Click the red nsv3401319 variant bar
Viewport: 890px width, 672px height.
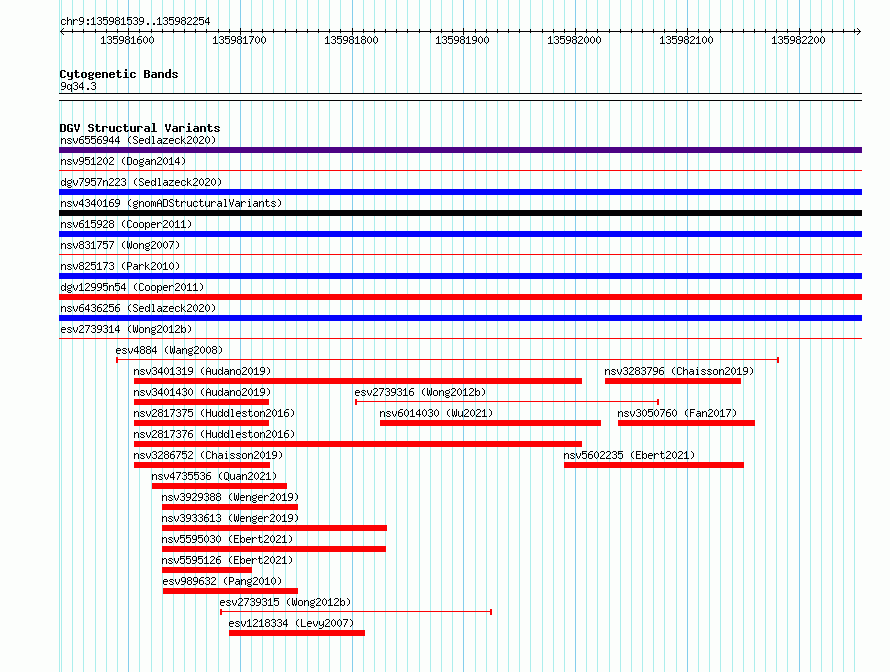click(358, 381)
